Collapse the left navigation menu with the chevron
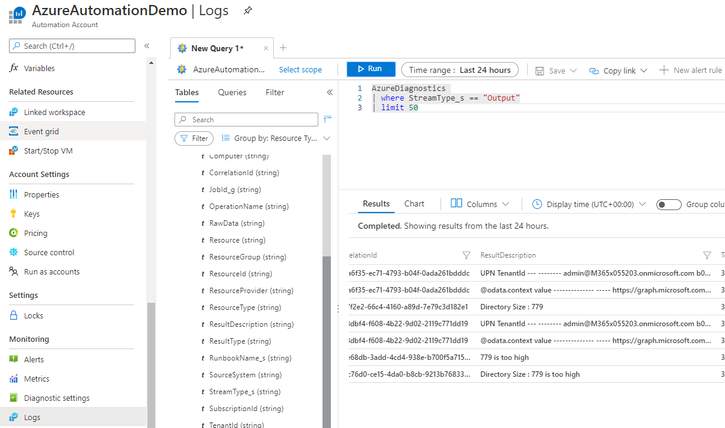 pos(147,46)
